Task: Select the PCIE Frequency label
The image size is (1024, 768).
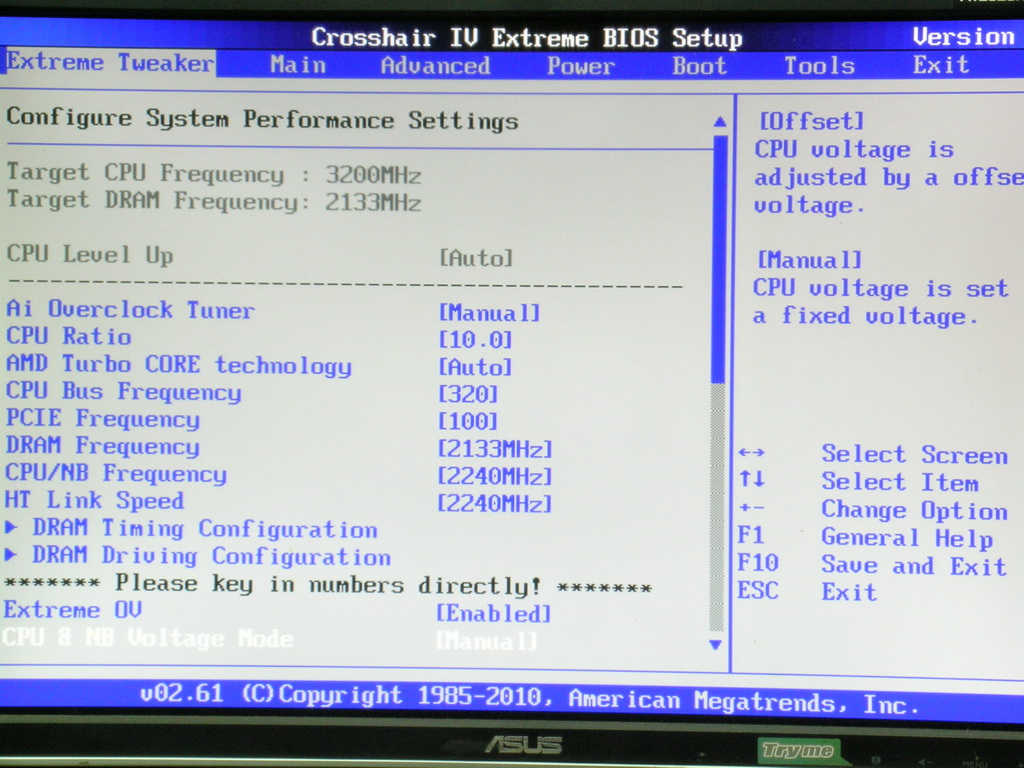Action: [103, 419]
